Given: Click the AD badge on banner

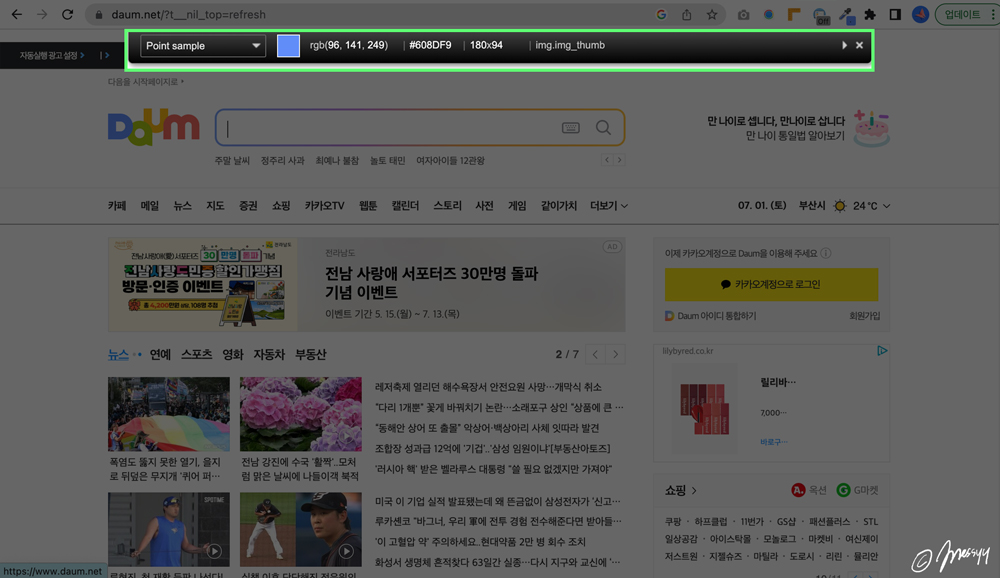Looking at the screenshot, I should coord(612,247).
